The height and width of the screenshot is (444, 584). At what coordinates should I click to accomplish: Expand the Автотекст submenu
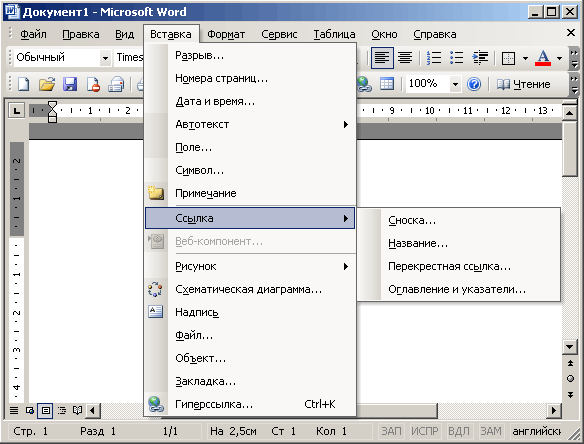[250, 124]
